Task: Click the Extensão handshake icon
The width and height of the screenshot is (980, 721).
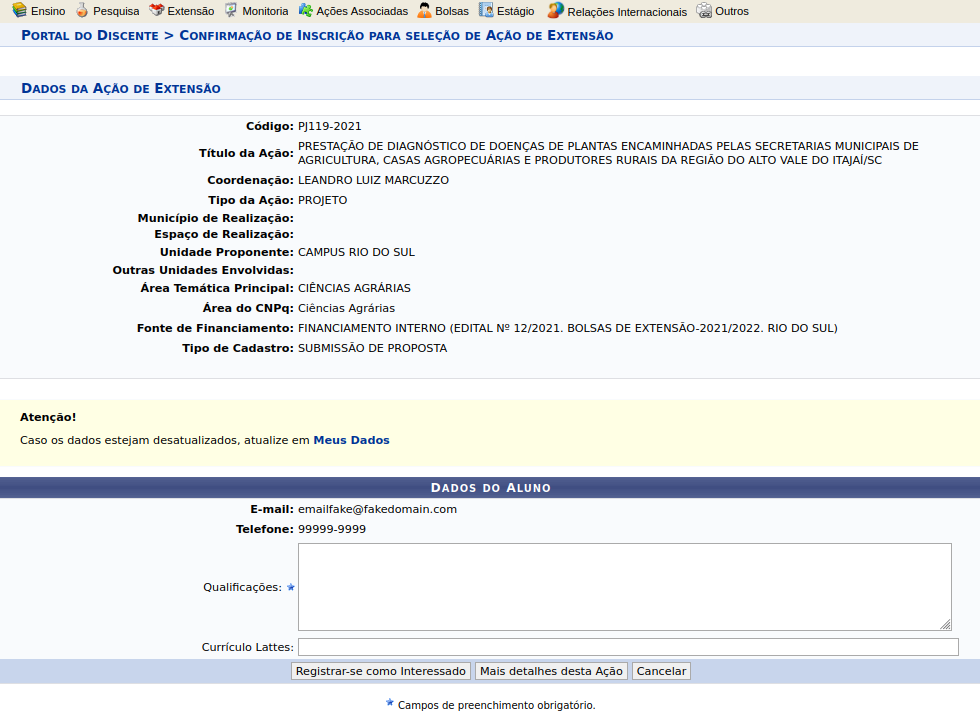Action: coord(156,10)
